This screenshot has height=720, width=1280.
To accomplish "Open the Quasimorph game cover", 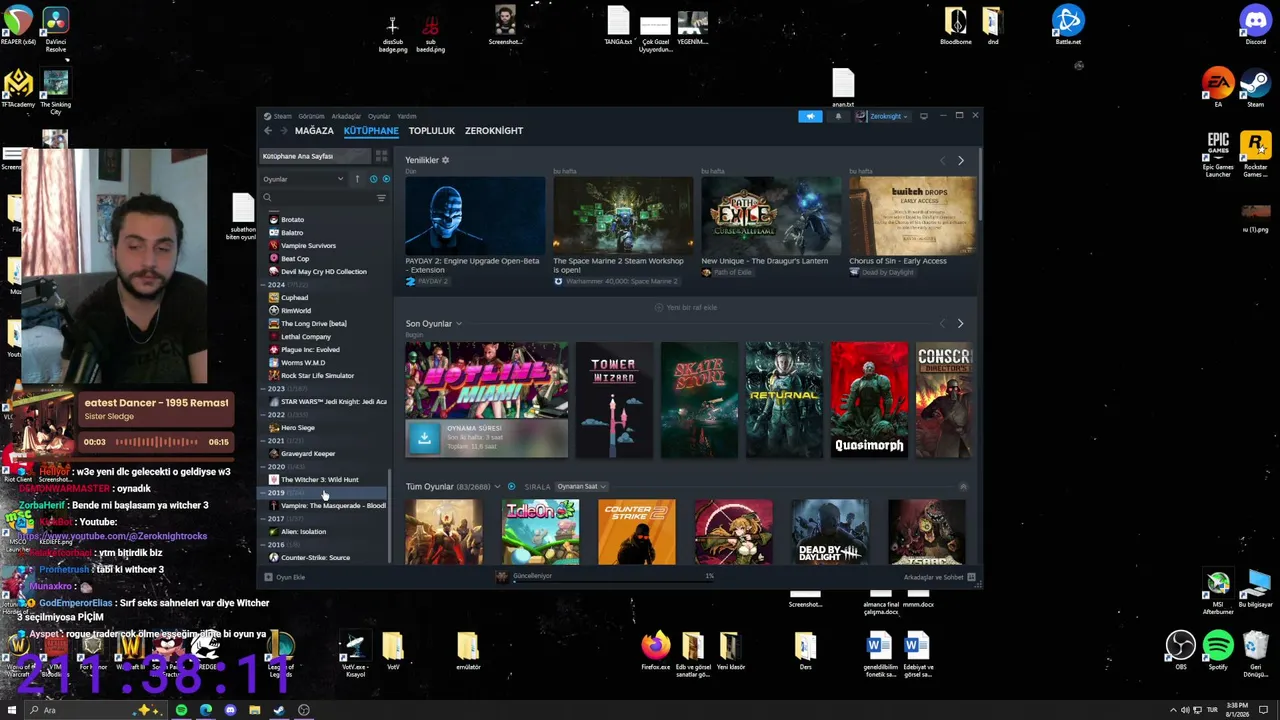I will pos(869,400).
